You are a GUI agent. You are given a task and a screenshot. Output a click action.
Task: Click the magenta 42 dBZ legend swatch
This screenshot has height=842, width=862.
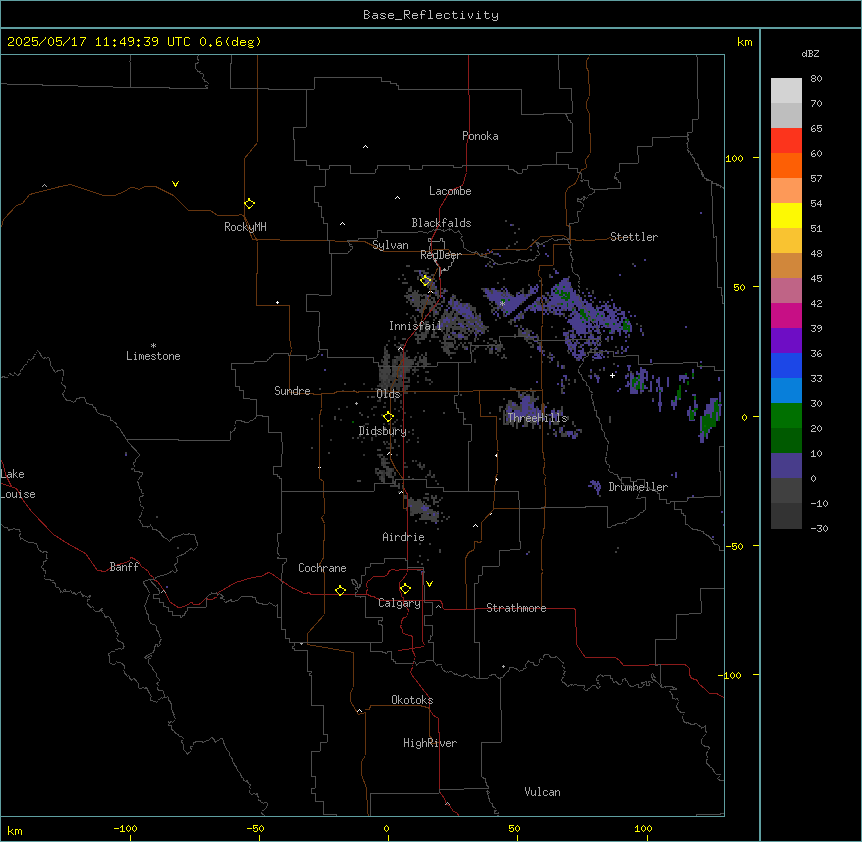click(786, 315)
